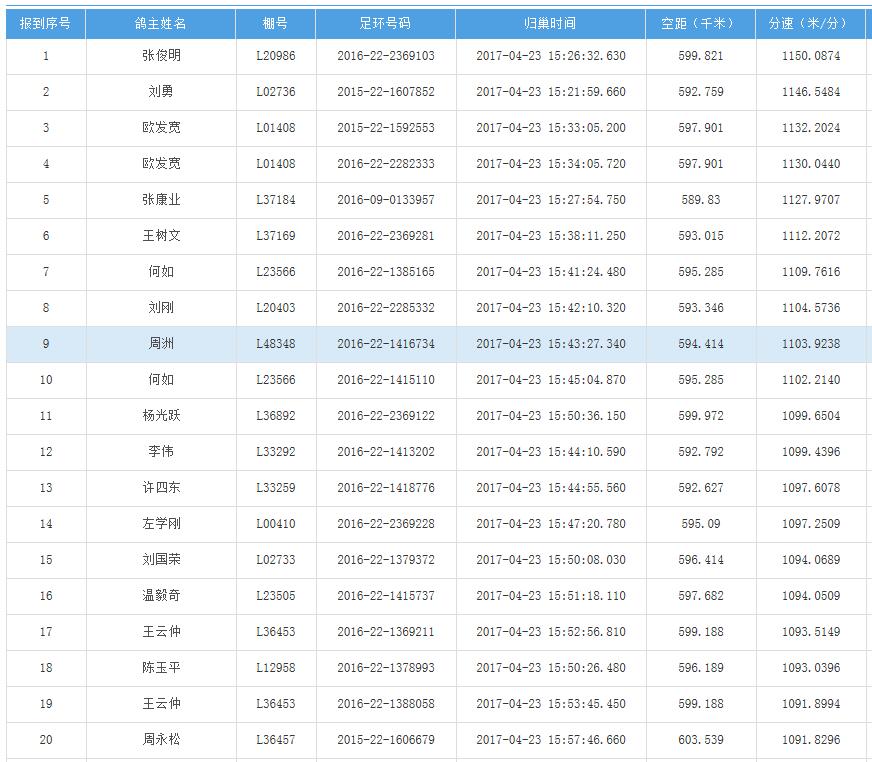Viewport: 872px width, 762px height.
Task: Click owner name 刘勇 in row 2
Action: [160, 92]
